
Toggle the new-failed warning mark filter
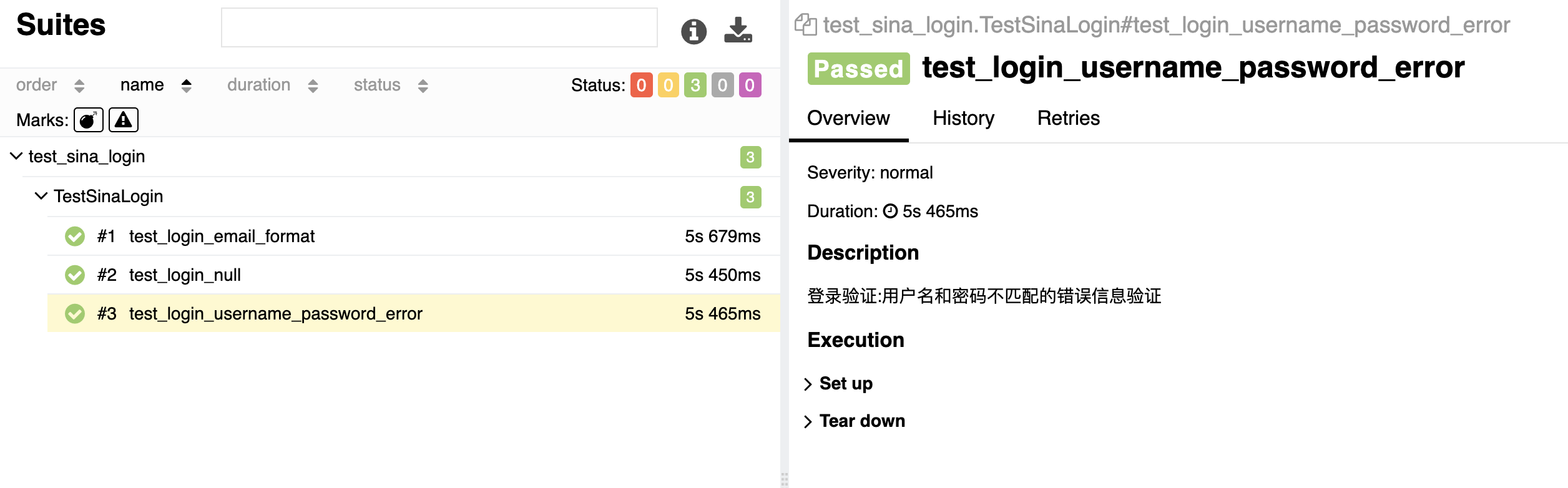[124, 120]
